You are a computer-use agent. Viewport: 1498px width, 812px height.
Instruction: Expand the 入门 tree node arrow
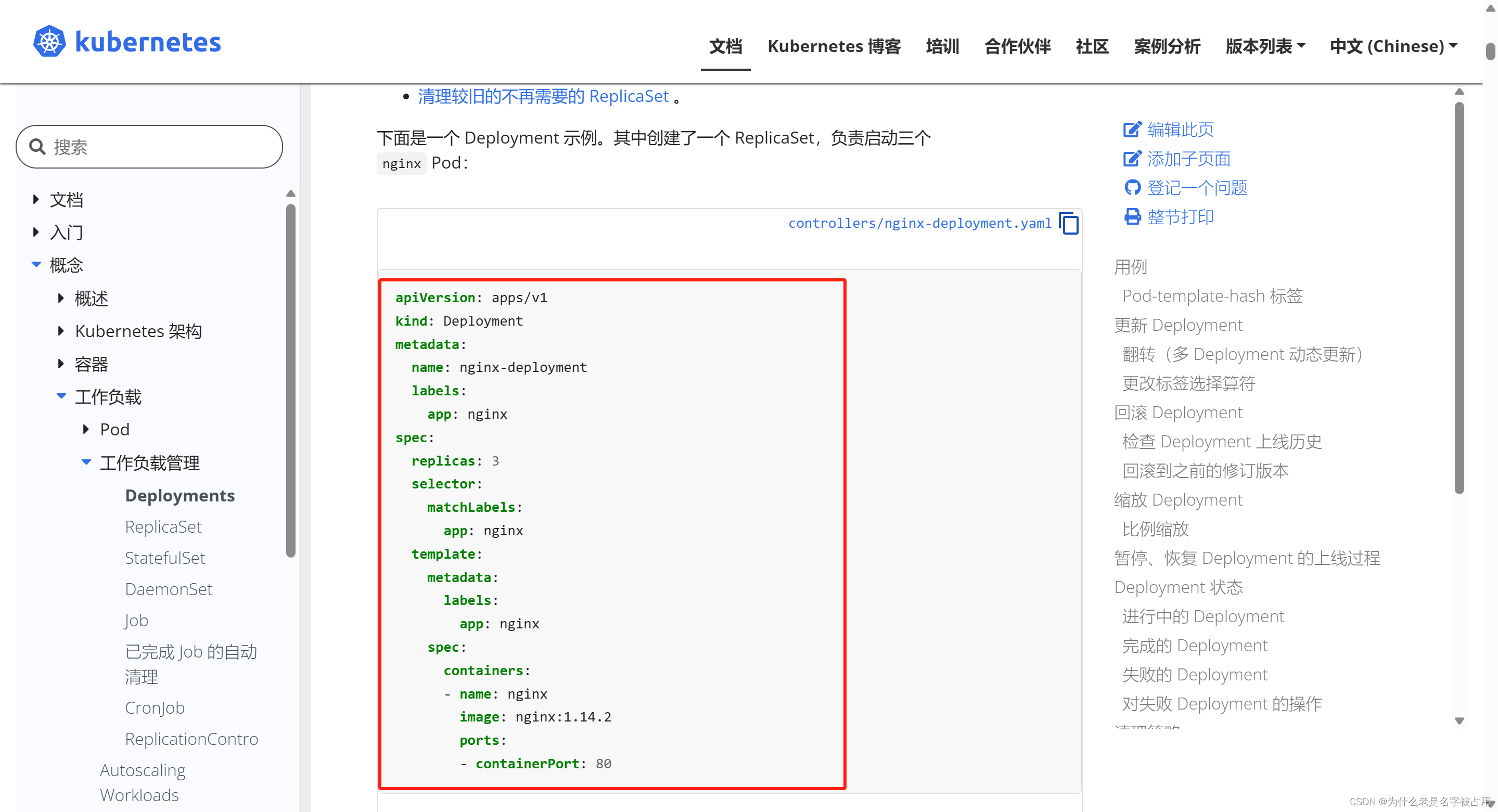point(36,232)
